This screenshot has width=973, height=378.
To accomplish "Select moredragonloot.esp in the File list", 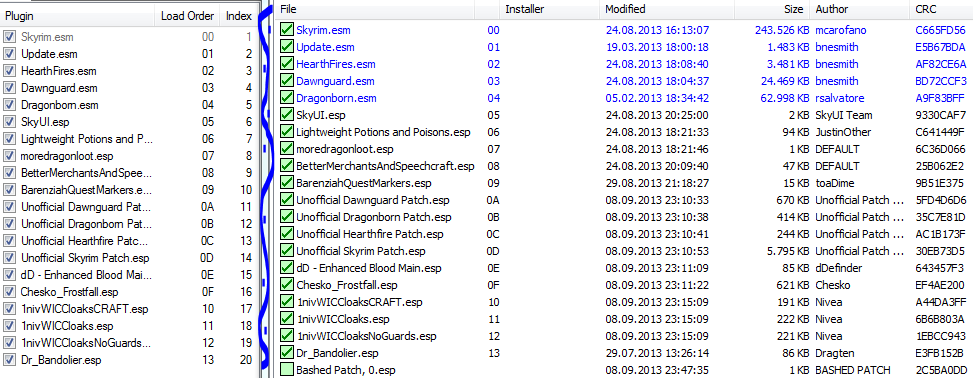I will pos(344,149).
